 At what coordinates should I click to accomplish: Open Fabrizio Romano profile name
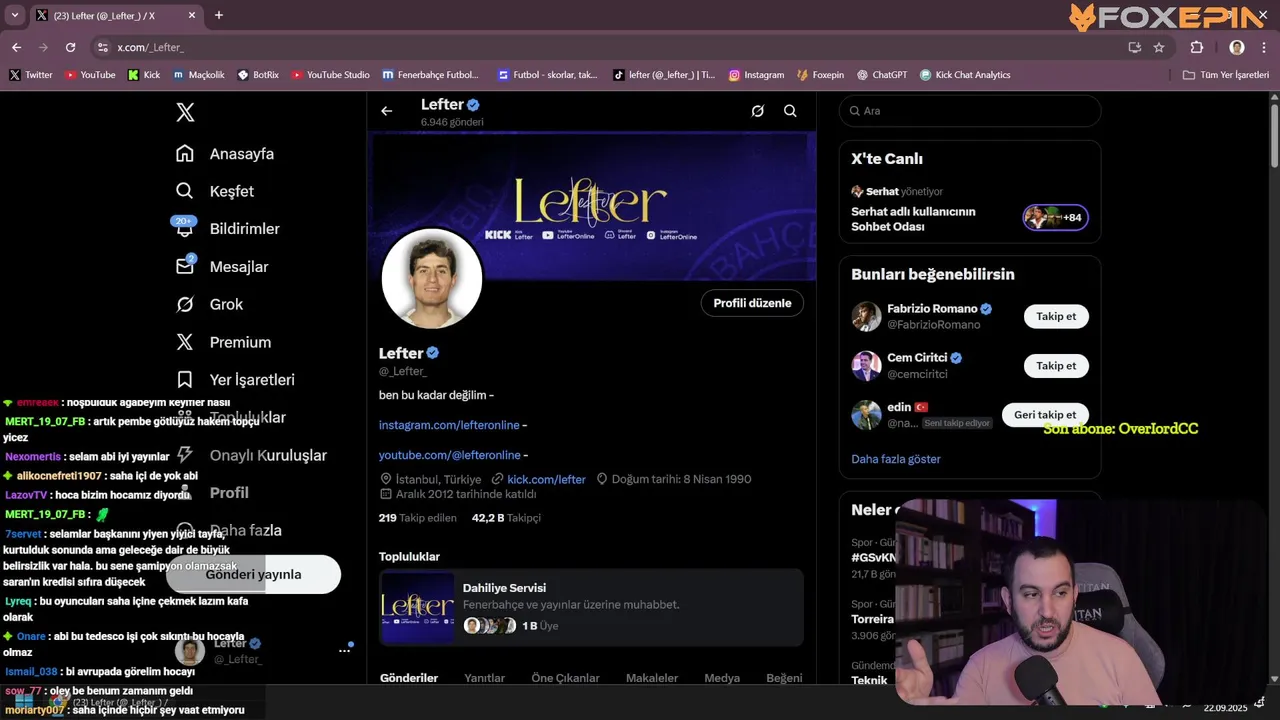click(932, 309)
